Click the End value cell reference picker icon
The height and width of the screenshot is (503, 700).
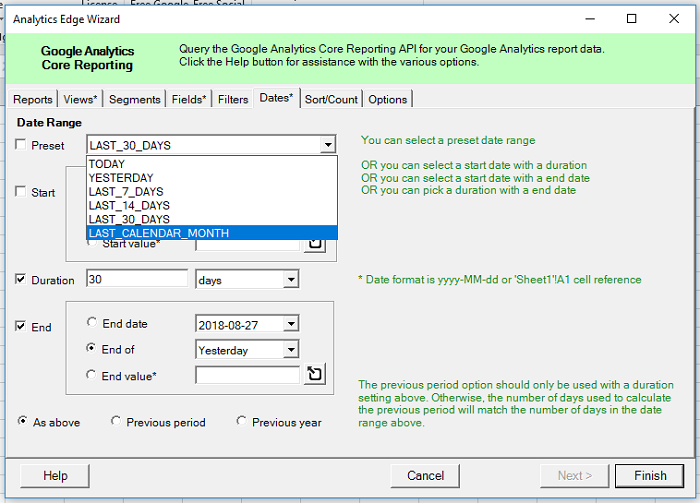315,374
